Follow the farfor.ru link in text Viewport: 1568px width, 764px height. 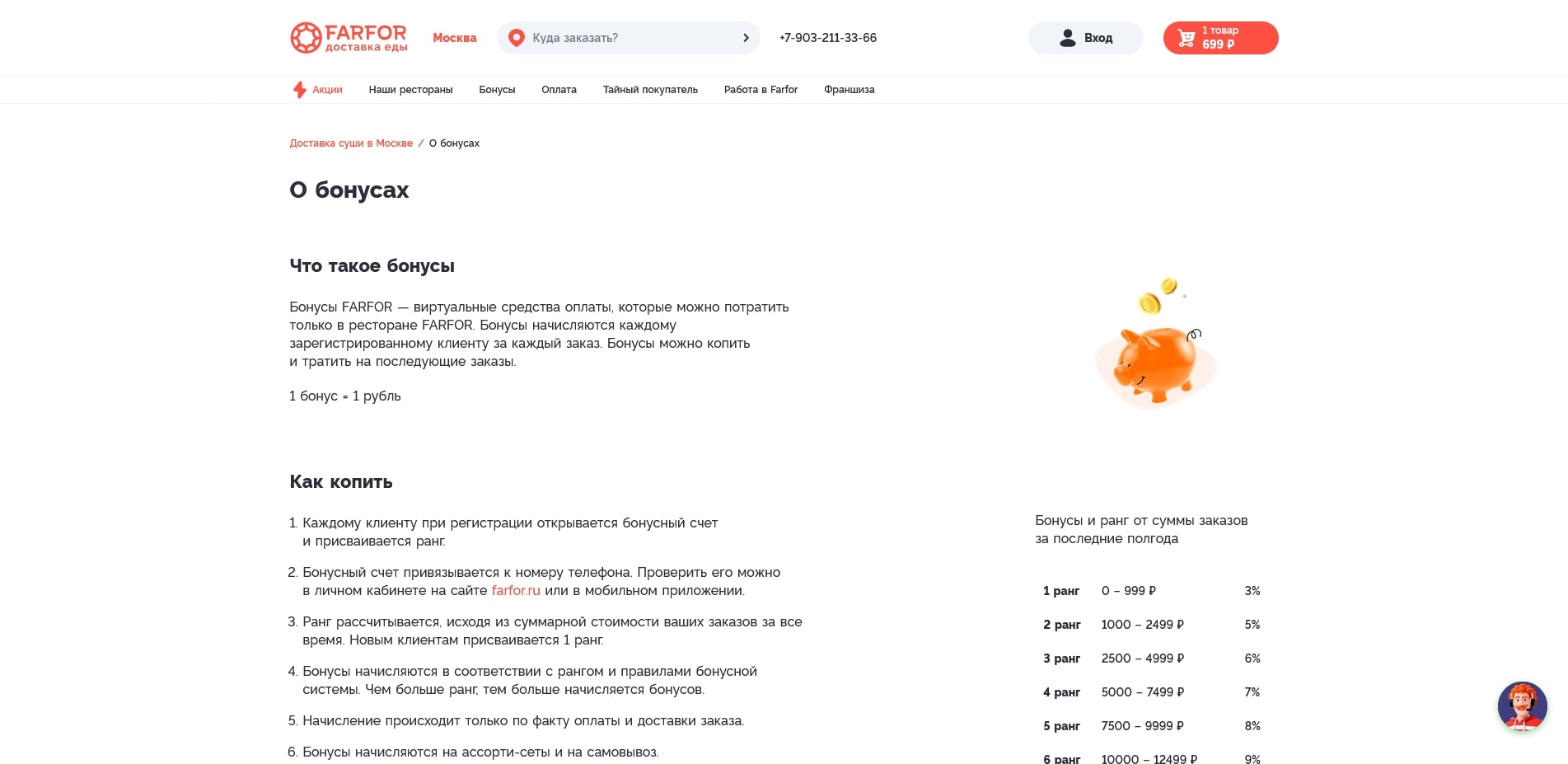click(516, 590)
